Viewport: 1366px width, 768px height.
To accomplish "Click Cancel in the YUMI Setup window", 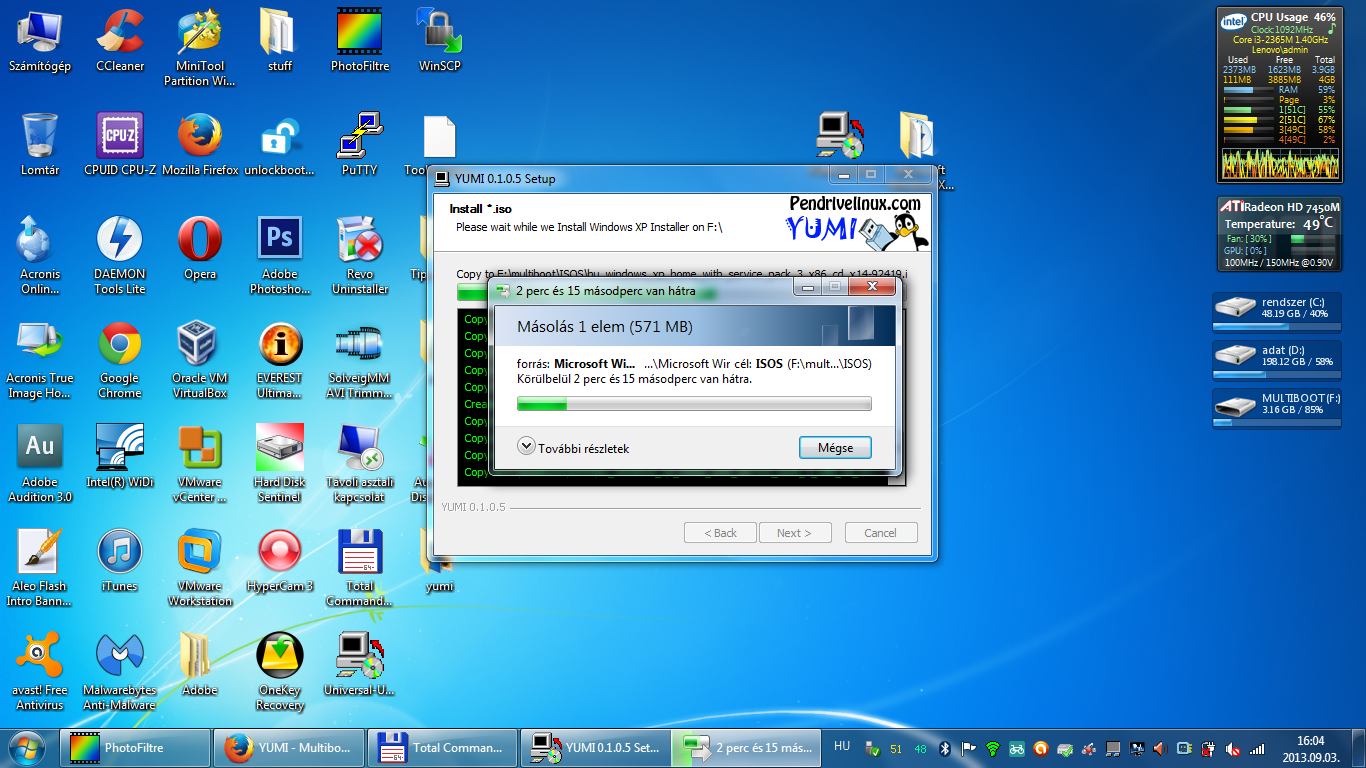I will click(880, 533).
